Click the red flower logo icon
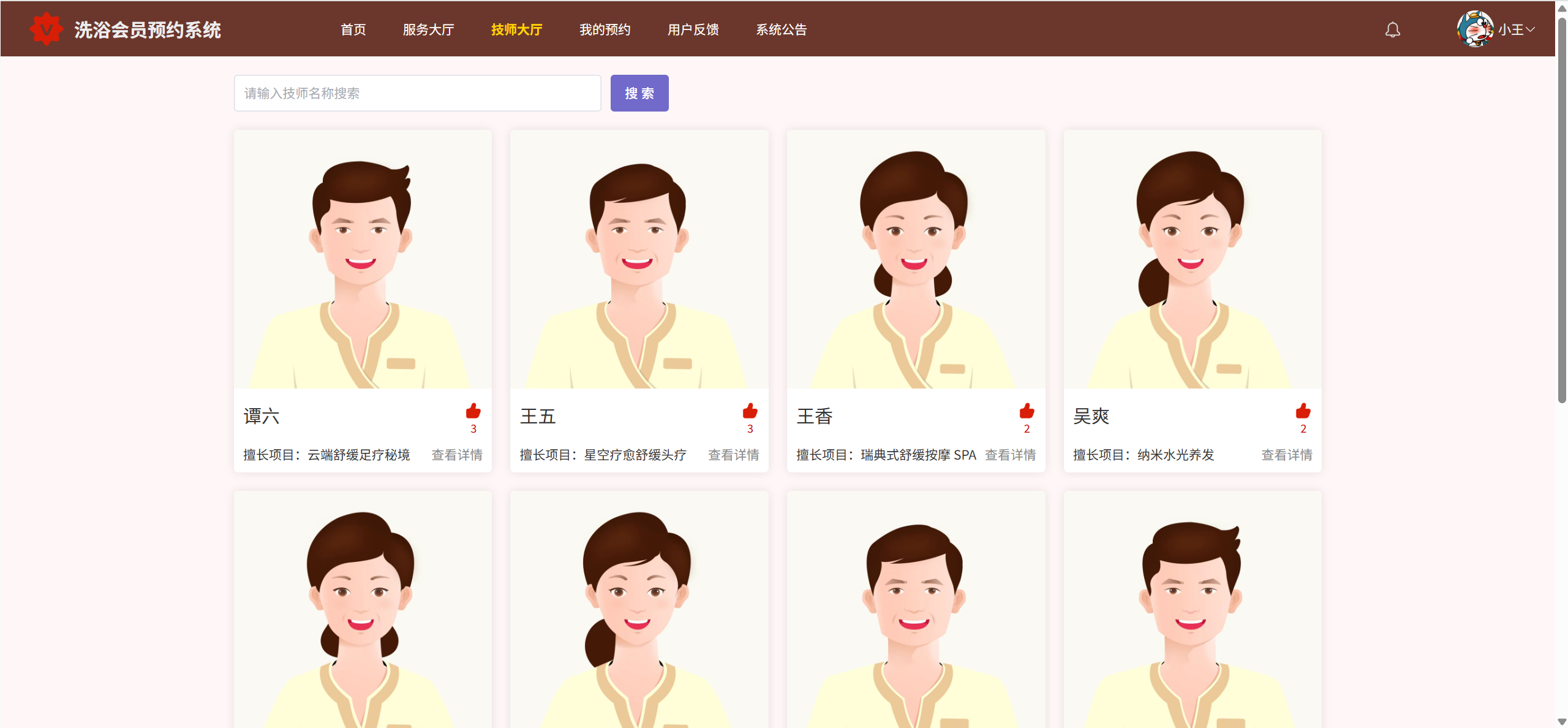The height and width of the screenshot is (728, 1568). 47,29
